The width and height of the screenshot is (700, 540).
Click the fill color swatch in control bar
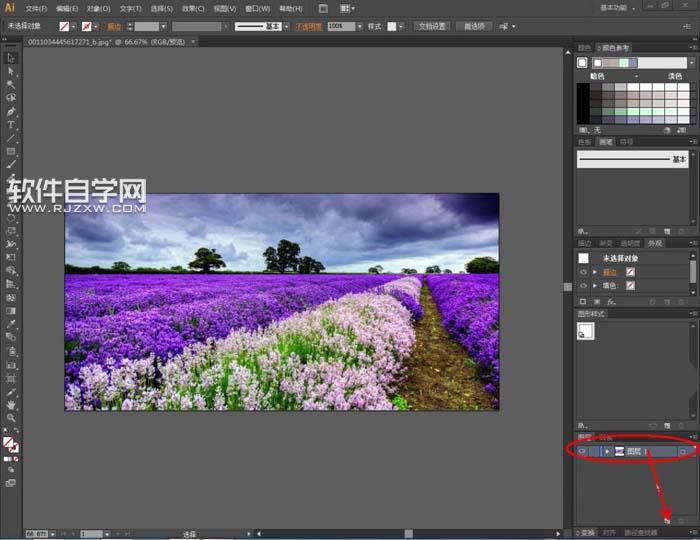coord(65,26)
